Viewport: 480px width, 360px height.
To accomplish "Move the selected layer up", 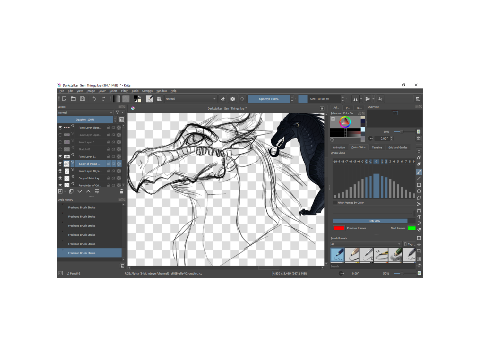I will point(88,191).
